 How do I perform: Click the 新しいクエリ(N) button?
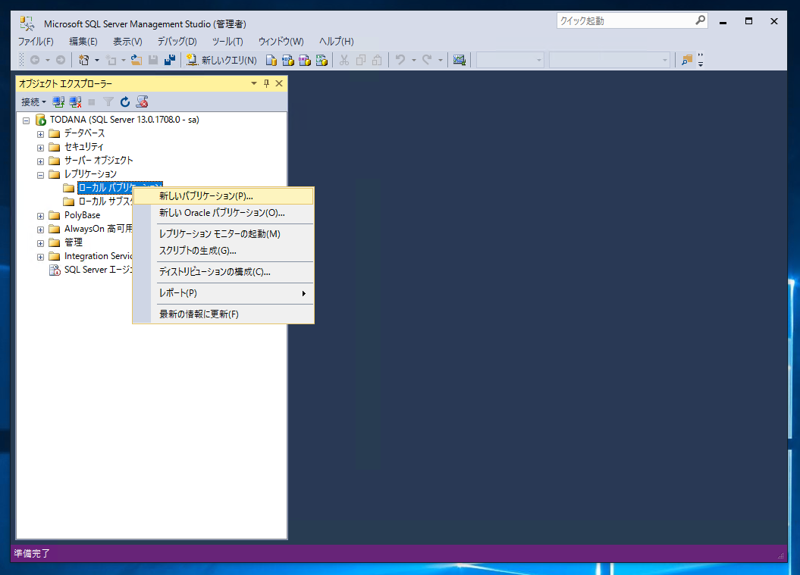coord(221,60)
